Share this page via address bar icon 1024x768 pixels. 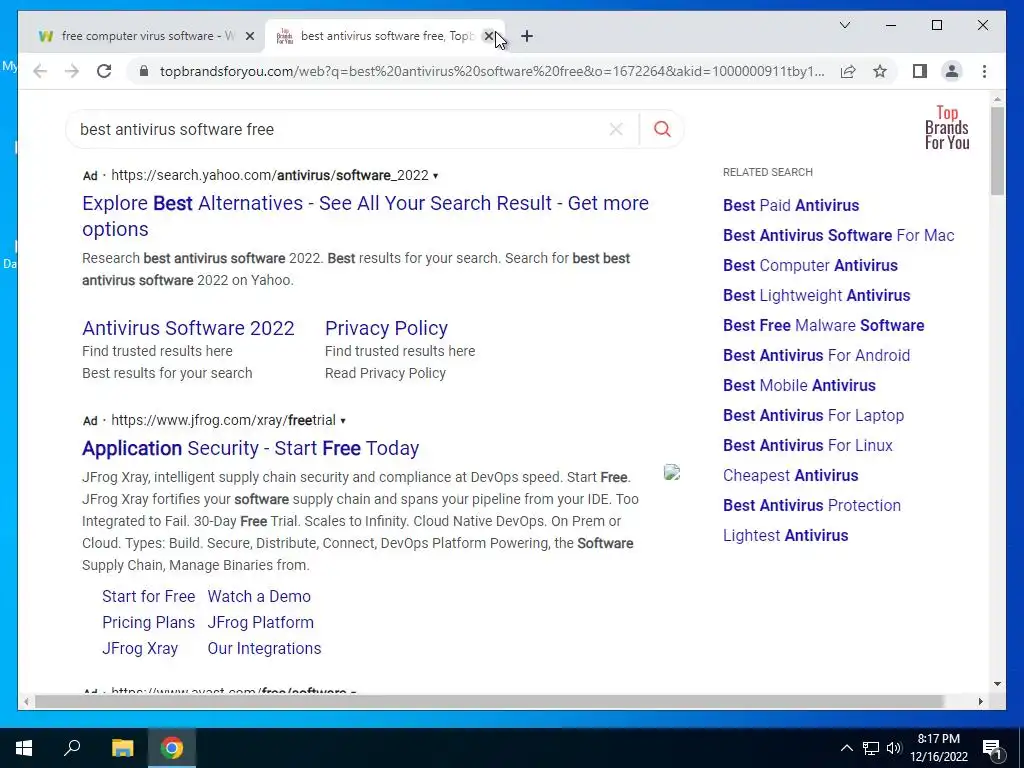[x=848, y=71]
